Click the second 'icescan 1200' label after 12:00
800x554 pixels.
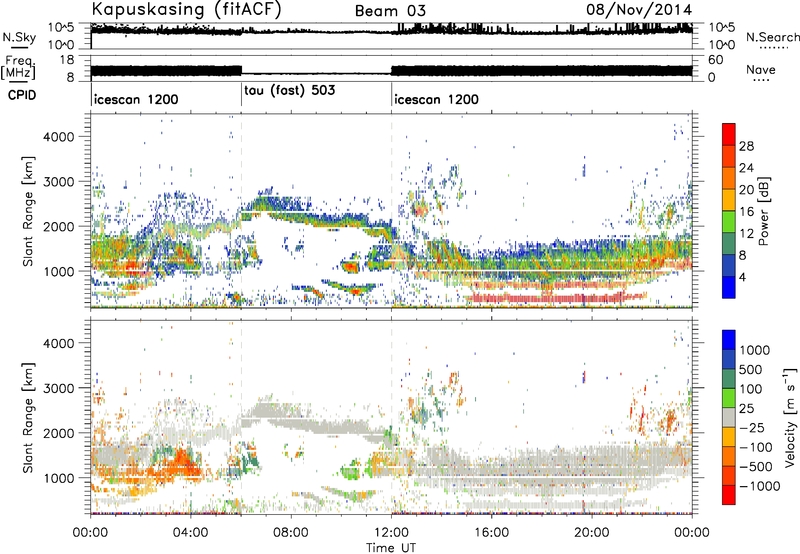436,99
